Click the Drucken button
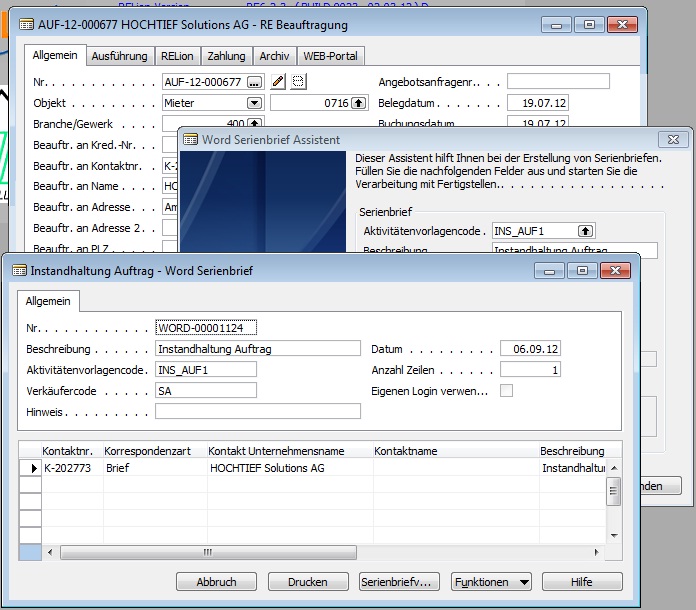This screenshot has width=696, height=610. click(308, 582)
